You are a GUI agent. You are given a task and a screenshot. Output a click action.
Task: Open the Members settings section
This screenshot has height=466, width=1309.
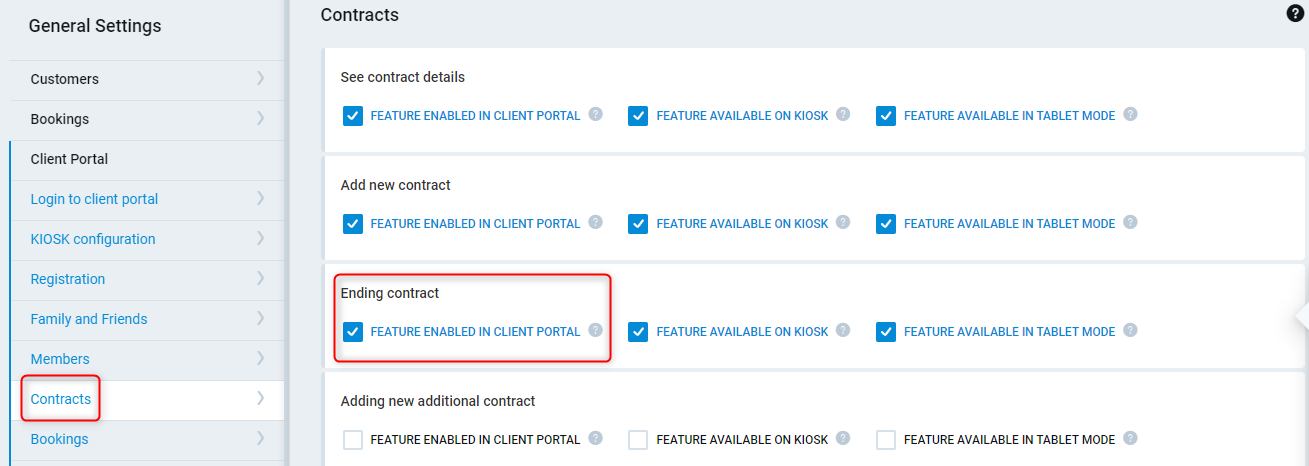click(x=60, y=359)
